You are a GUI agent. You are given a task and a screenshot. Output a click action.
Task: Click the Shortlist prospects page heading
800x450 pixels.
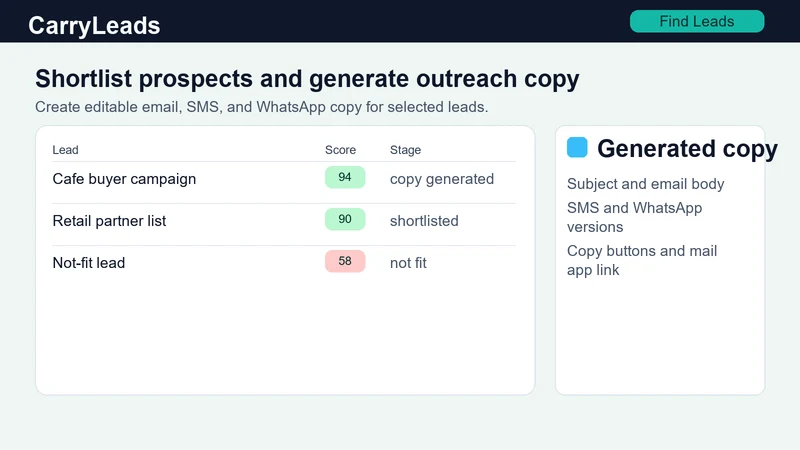[x=307, y=79]
